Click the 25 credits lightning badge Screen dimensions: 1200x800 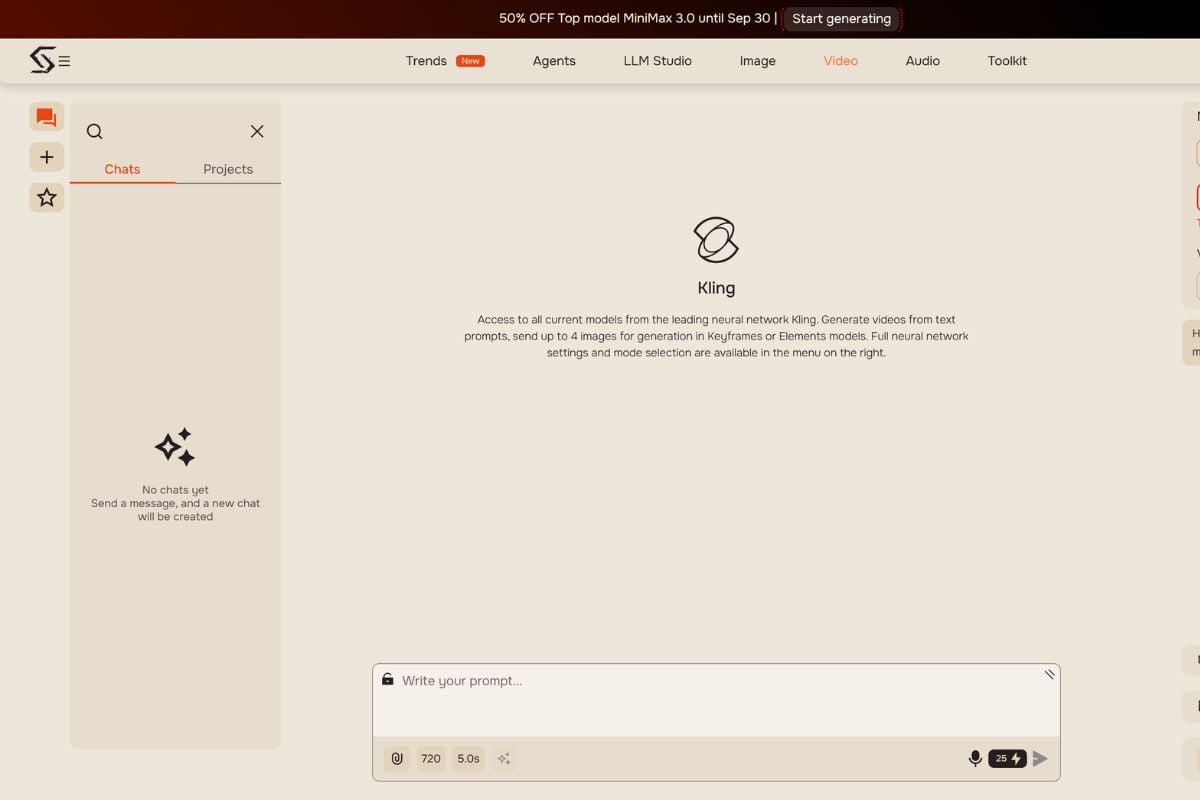pos(1007,758)
